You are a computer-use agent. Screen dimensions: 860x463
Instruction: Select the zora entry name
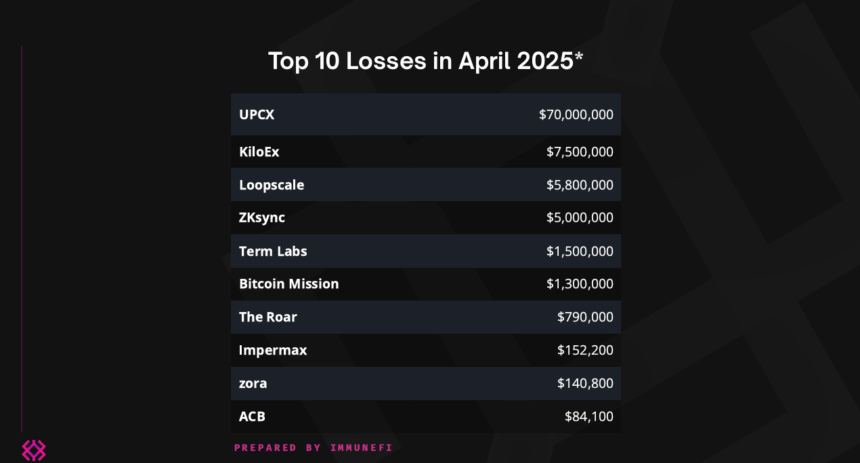pyautogui.click(x=253, y=383)
